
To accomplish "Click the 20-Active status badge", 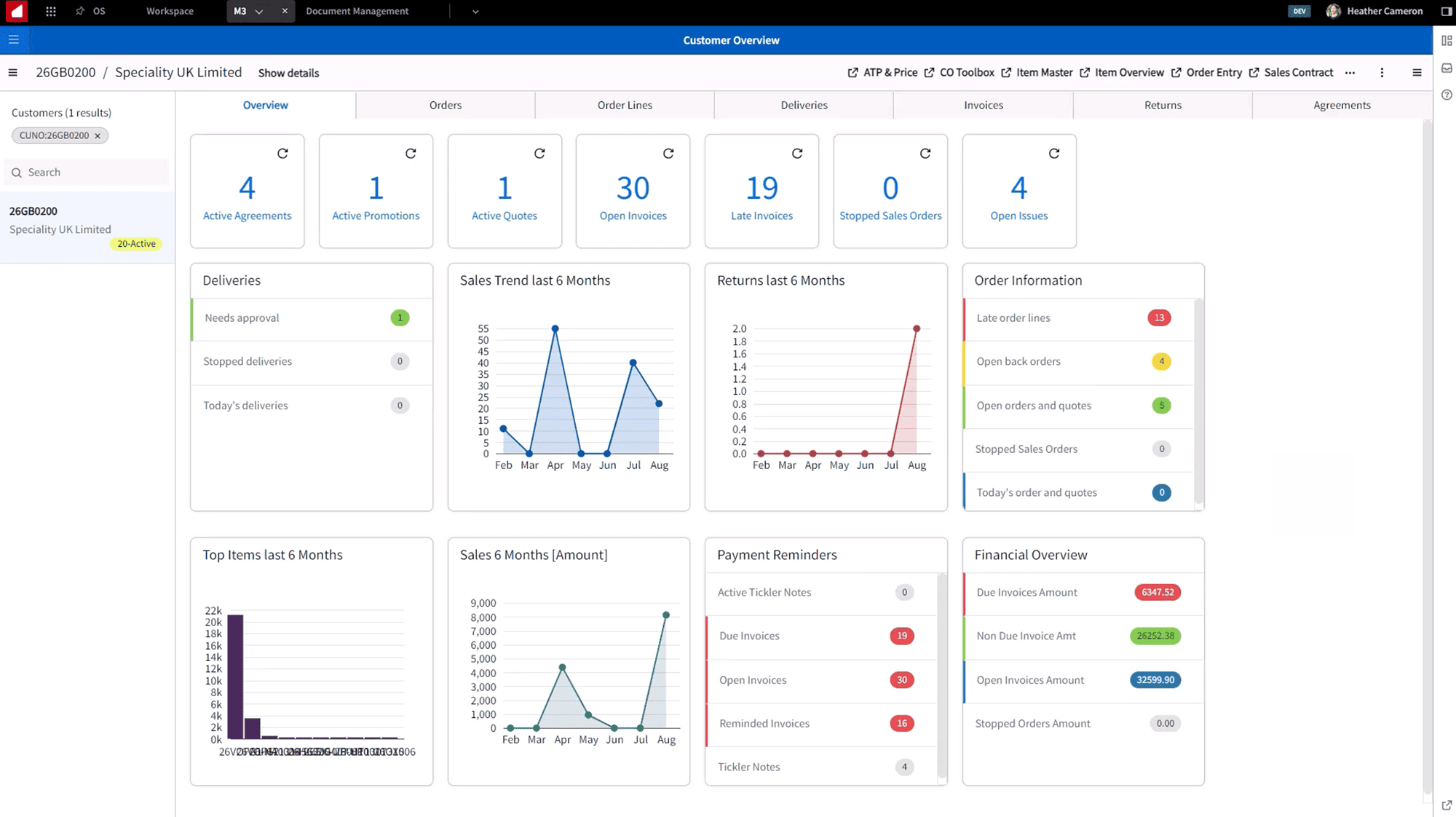I will point(136,244).
